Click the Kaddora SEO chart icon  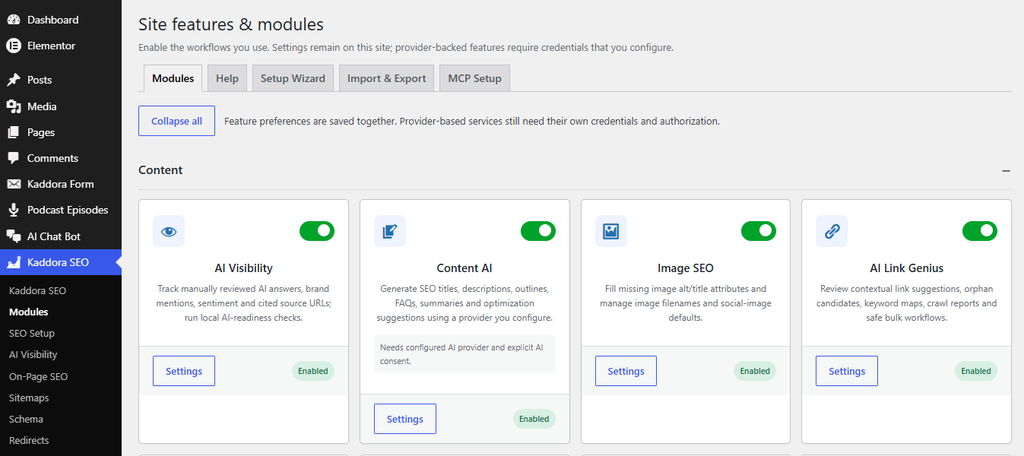click(x=13, y=263)
